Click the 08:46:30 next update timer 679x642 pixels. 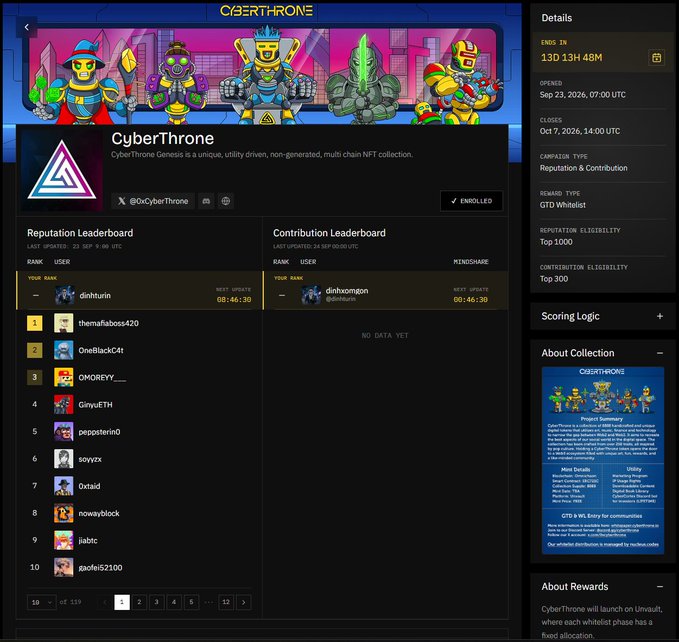coord(234,300)
